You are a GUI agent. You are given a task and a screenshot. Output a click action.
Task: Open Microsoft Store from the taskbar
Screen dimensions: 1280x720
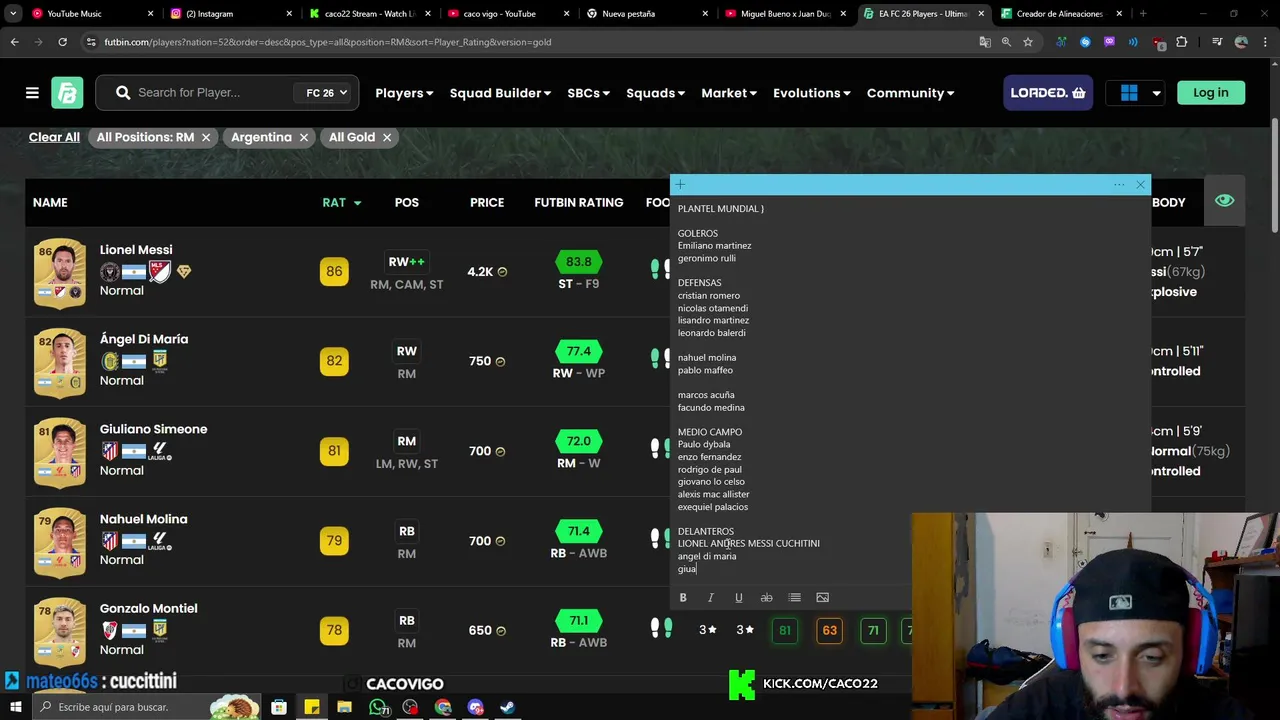point(279,707)
